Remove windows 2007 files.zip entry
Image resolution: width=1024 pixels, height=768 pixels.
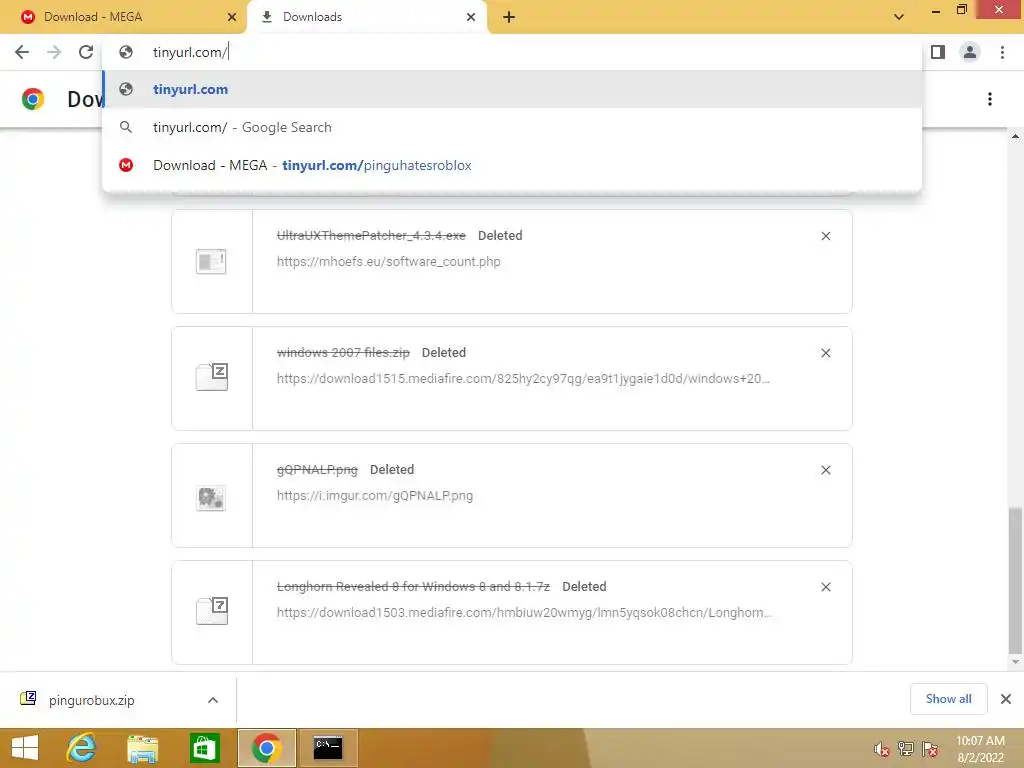(x=825, y=353)
